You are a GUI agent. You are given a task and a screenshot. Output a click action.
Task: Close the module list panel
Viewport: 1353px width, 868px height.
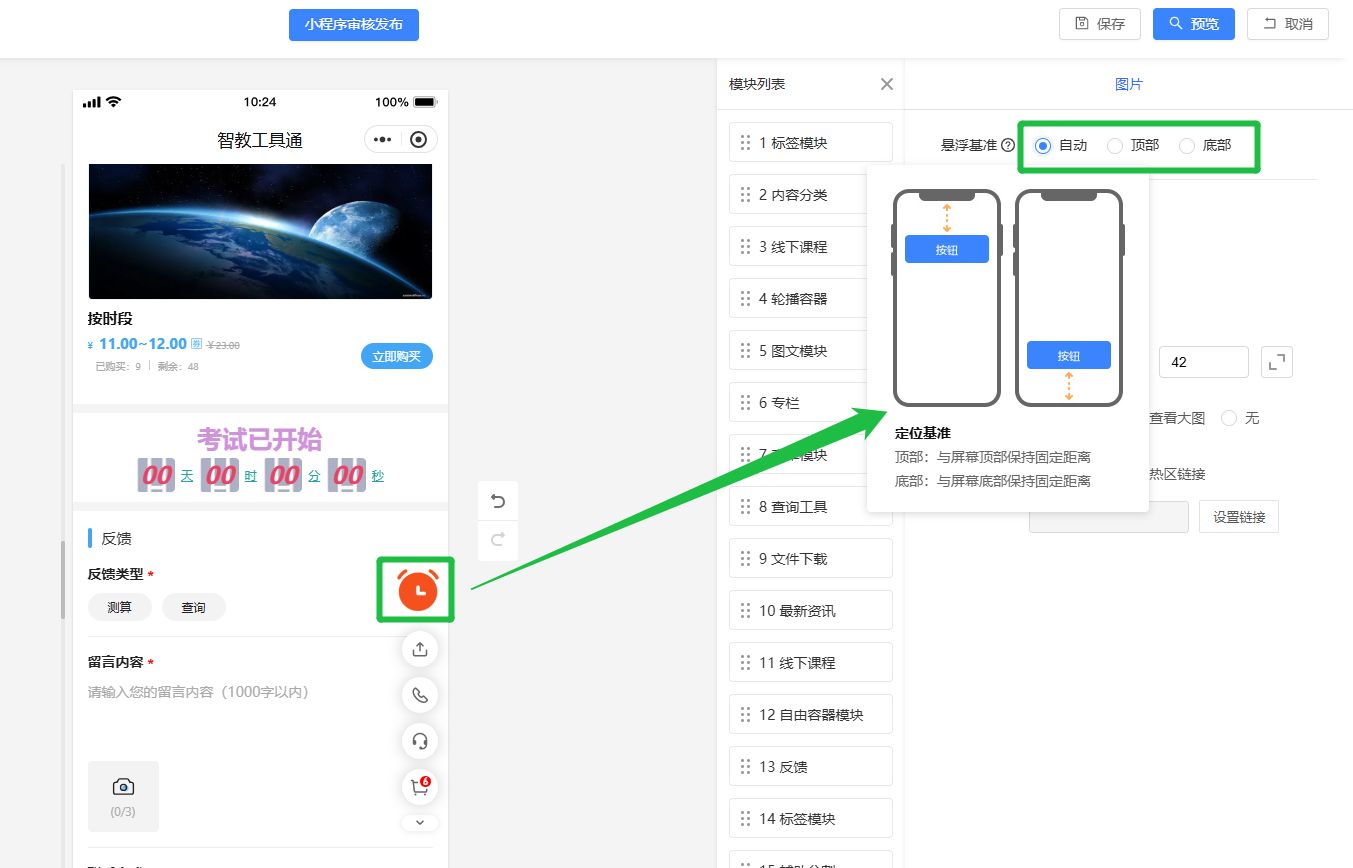(886, 84)
